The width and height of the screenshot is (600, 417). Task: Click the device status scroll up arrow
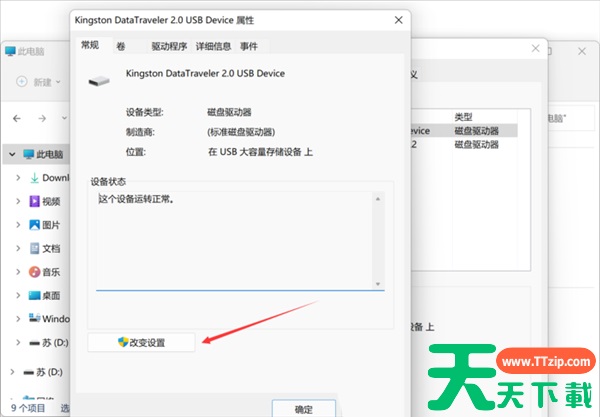point(378,199)
